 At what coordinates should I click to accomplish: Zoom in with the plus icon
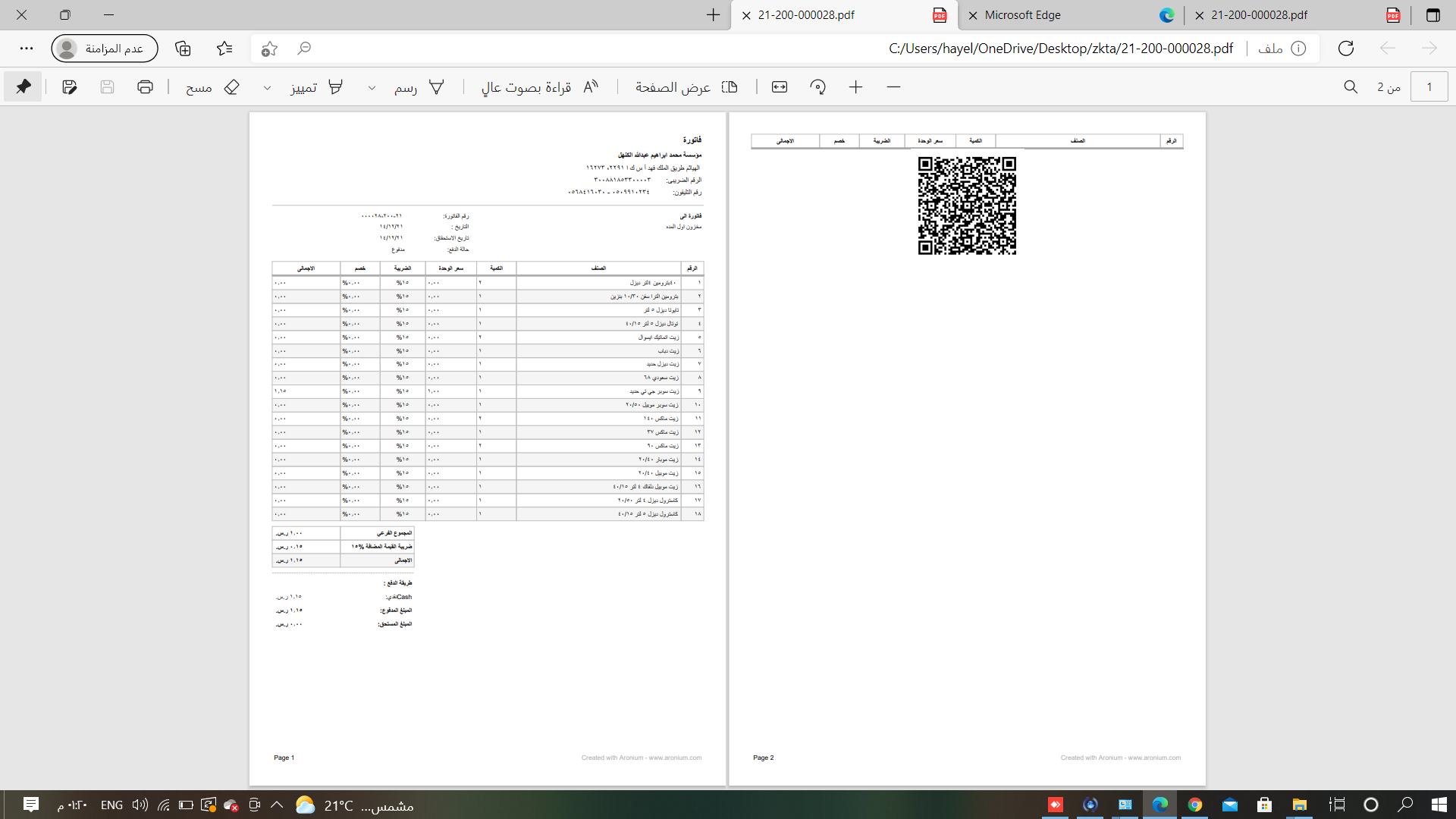(x=855, y=87)
